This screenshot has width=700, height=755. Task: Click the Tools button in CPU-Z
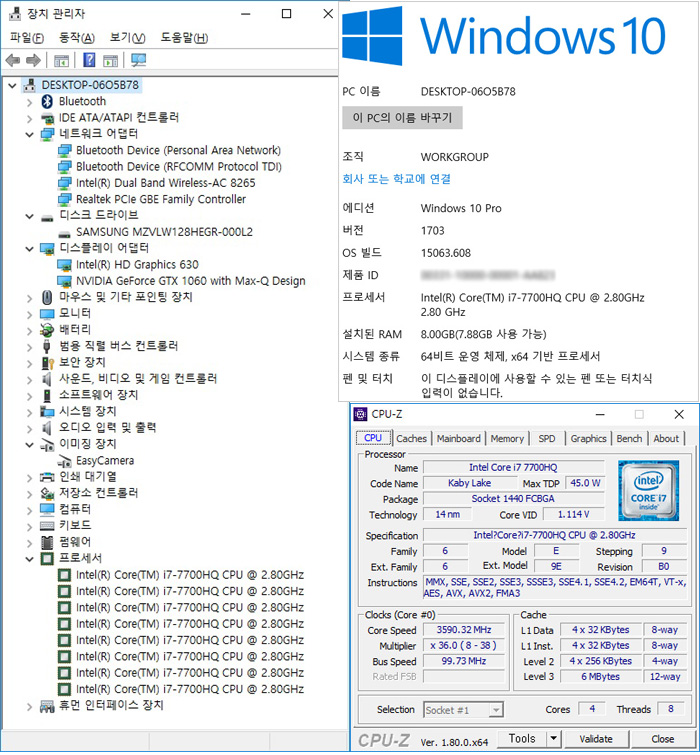click(x=522, y=739)
